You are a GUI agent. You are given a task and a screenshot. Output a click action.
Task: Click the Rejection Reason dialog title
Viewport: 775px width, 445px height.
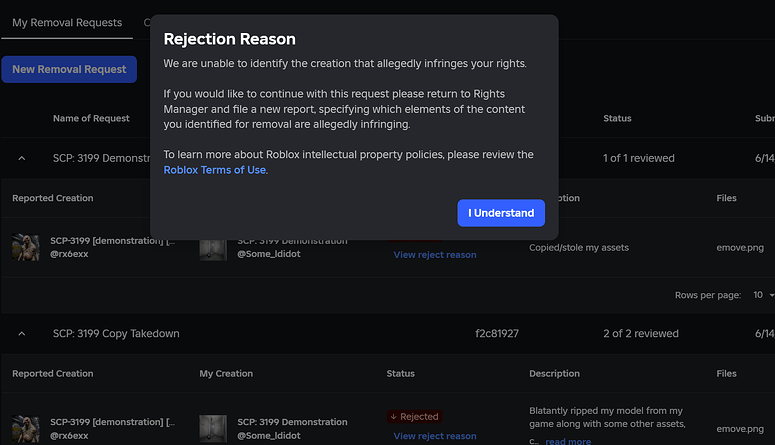[229, 39]
